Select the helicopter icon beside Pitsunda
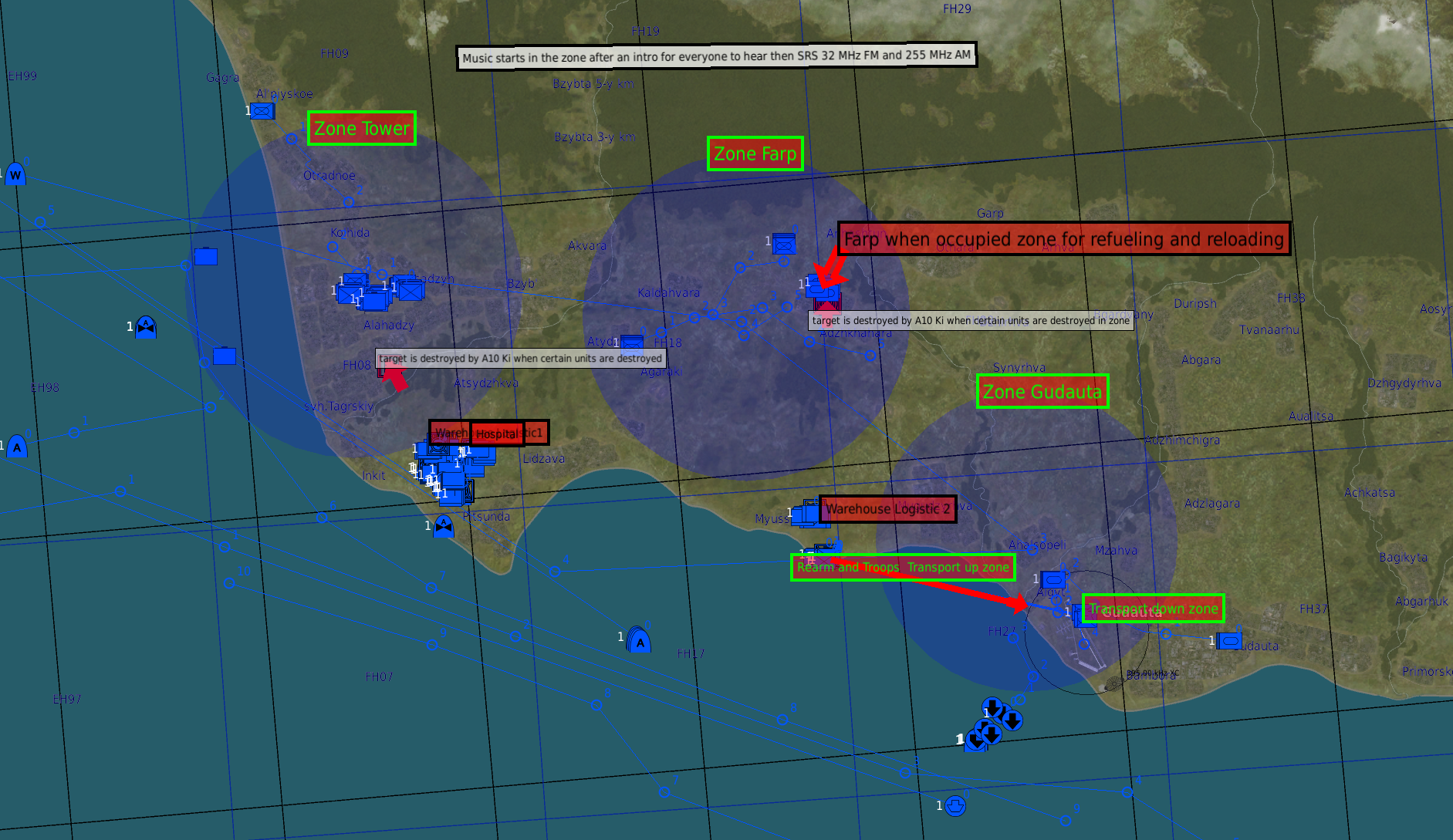Image resolution: width=1453 pixels, height=840 pixels. pyautogui.click(x=444, y=526)
